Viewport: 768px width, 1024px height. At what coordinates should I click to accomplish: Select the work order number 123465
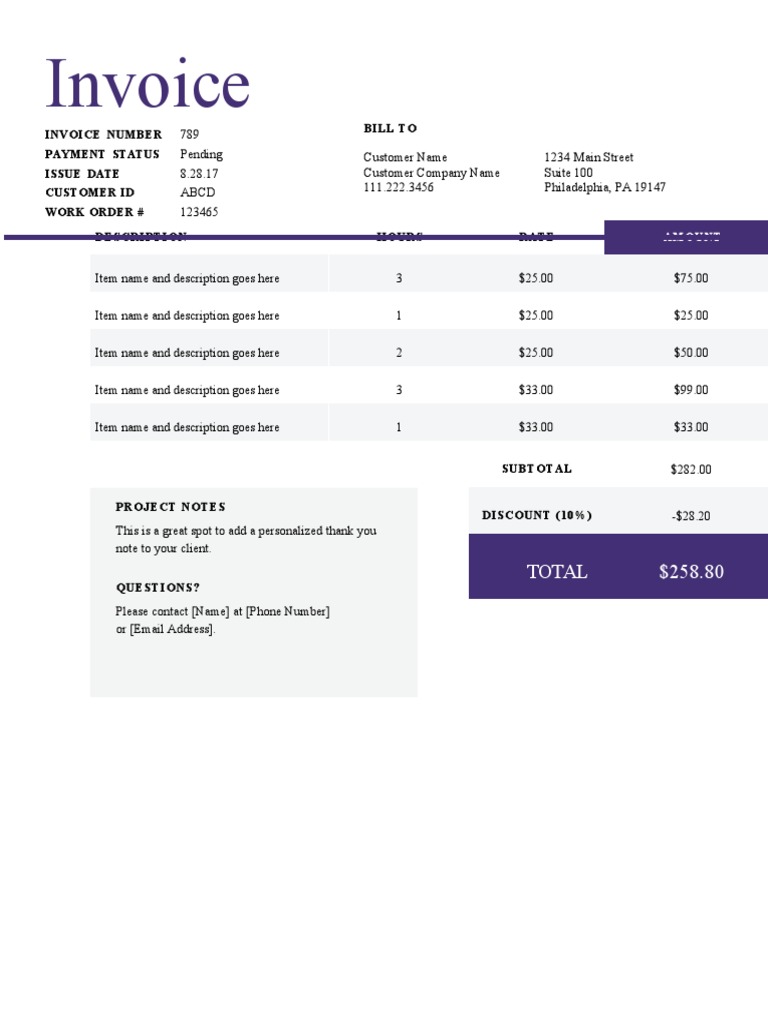point(199,212)
